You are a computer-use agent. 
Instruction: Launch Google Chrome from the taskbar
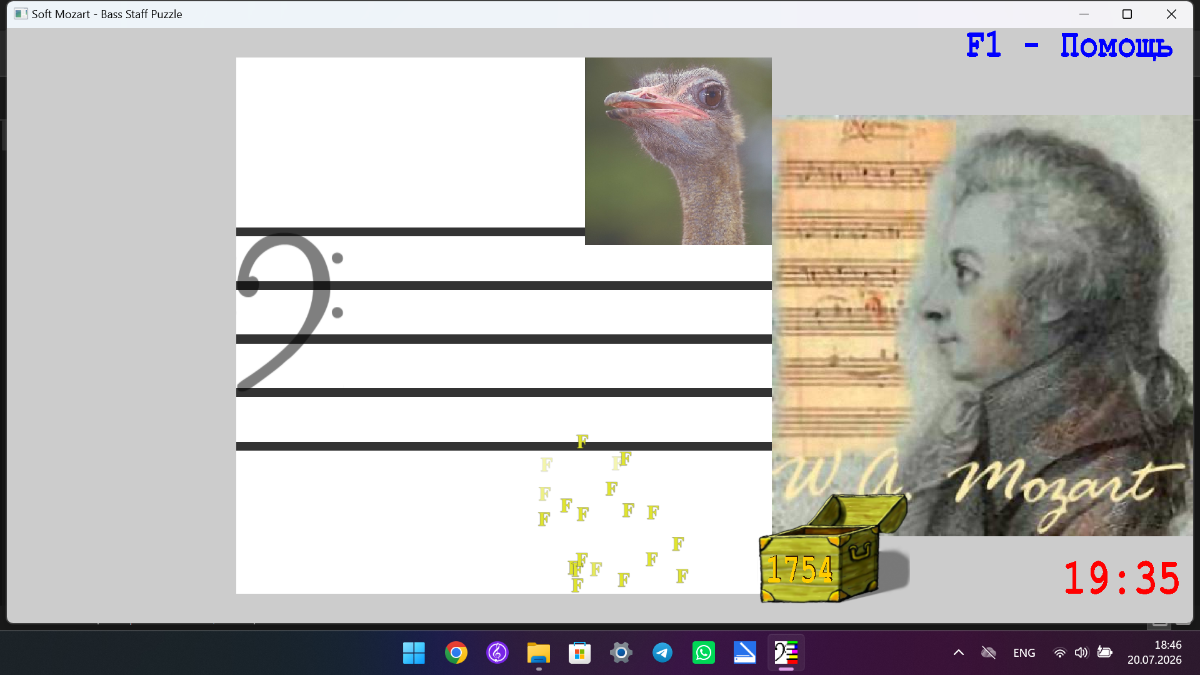(x=456, y=653)
